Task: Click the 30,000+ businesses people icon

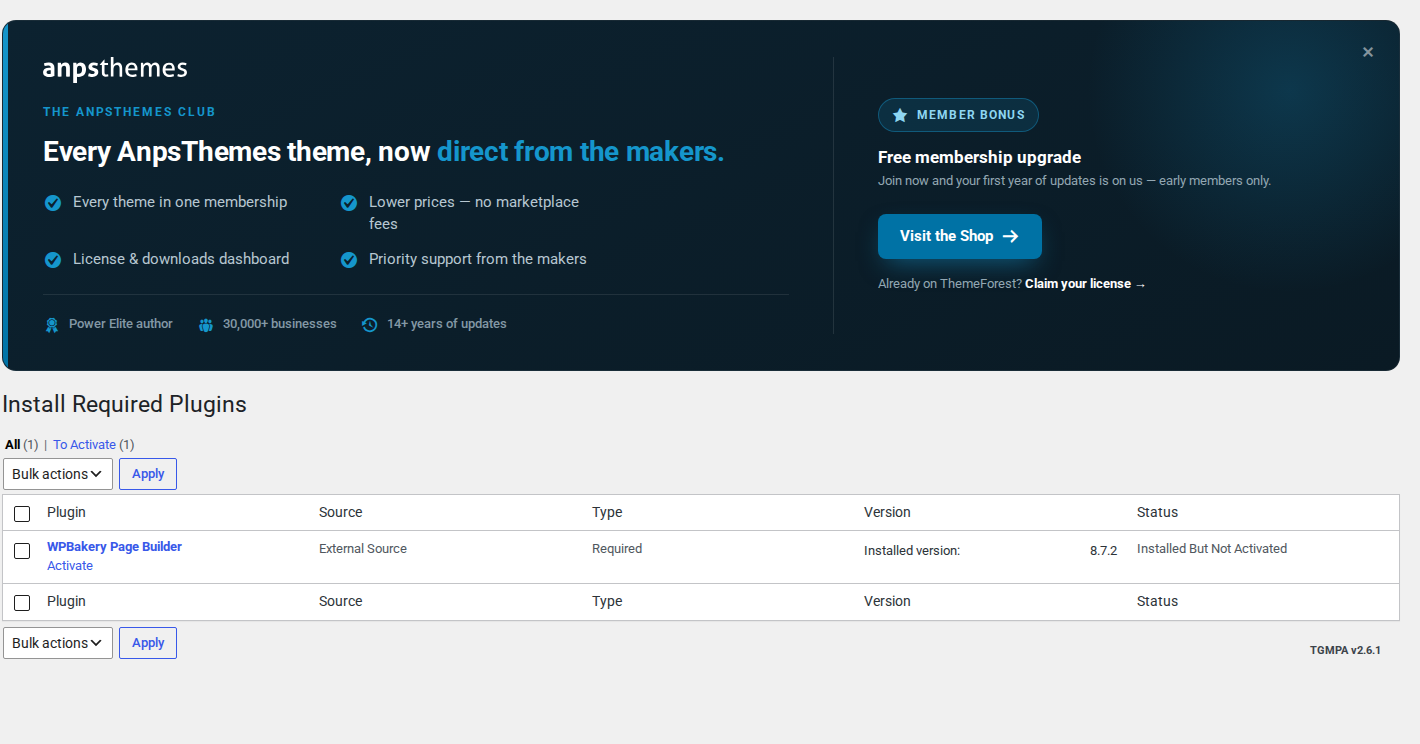Action: [206, 325]
